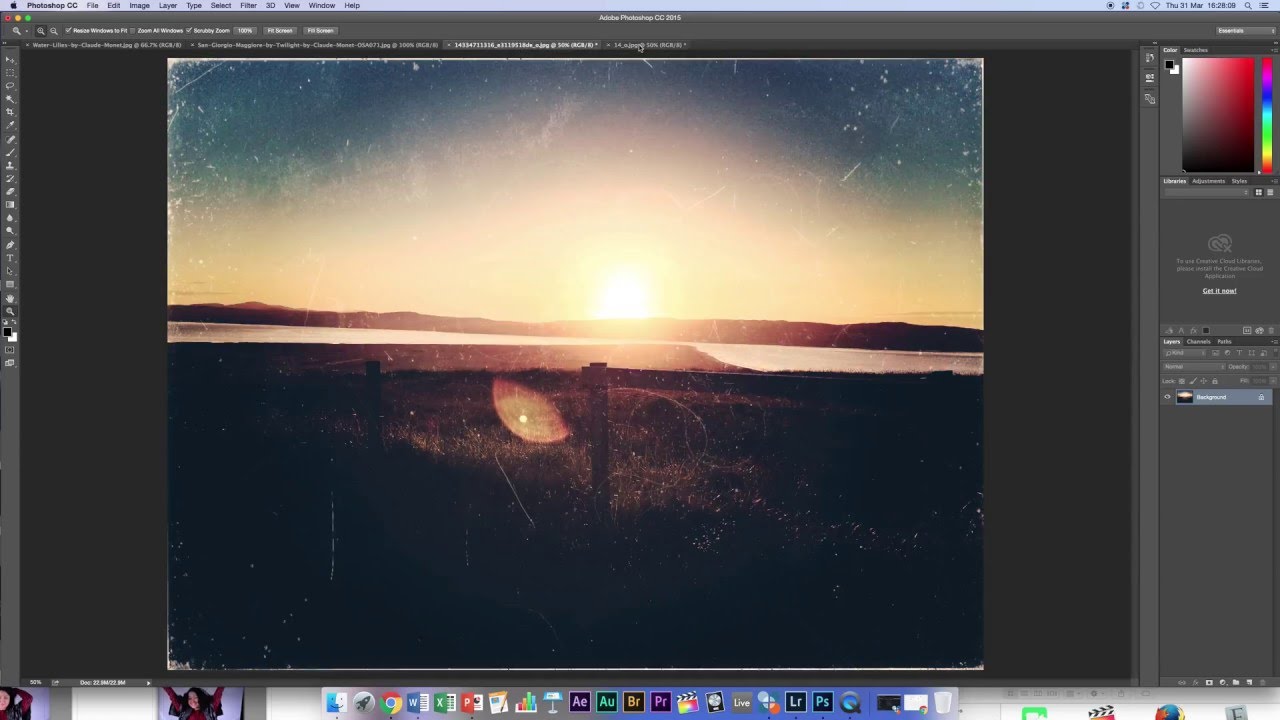The image size is (1280, 720).
Task: Switch to the Adjustments tab
Action: pyautogui.click(x=1208, y=181)
